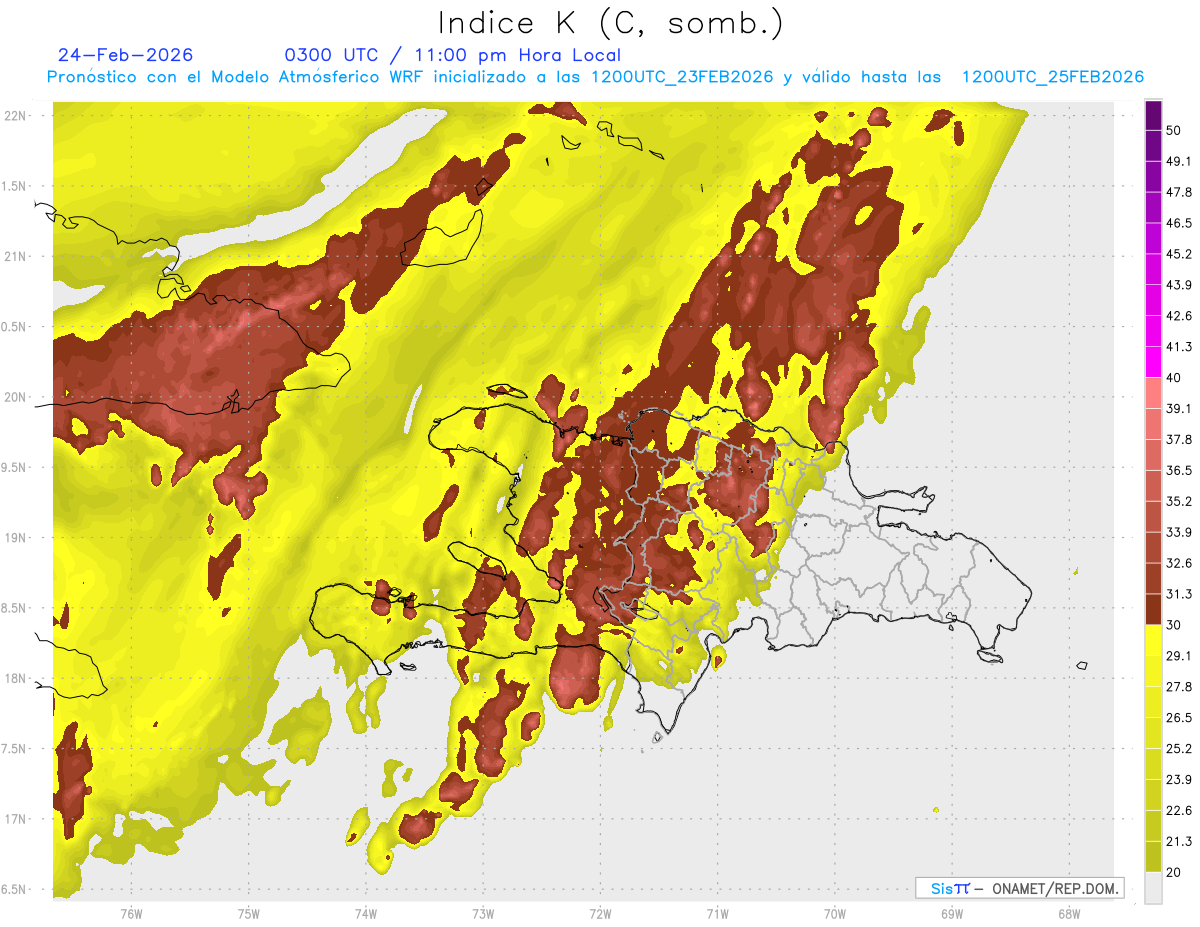Click the "1.5N" latitude axis label
The height and width of the screenshot is (927, 1200).
click(15, 186)
